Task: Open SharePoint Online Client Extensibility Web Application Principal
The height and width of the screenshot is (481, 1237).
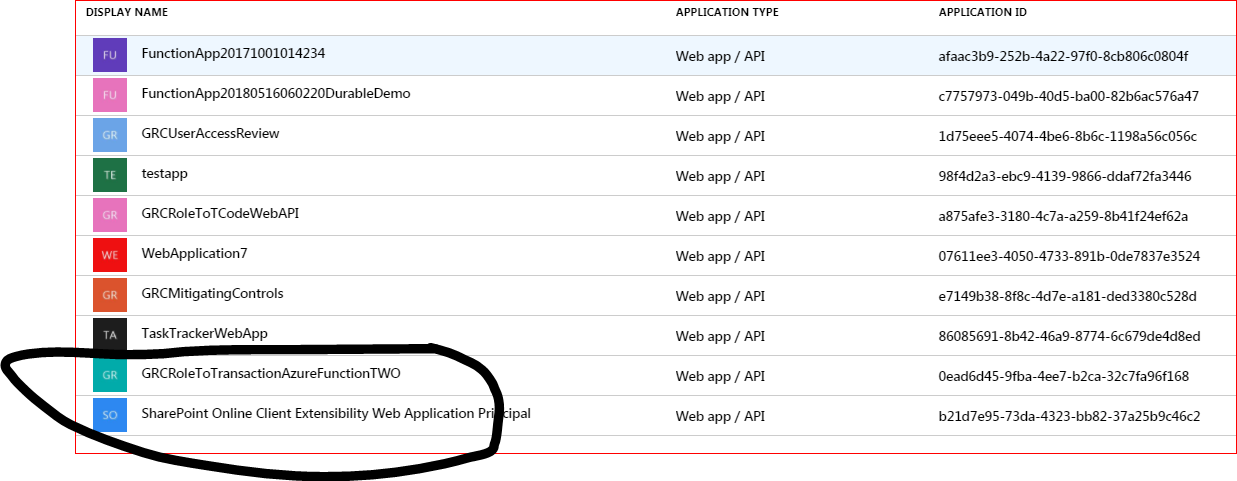Action: click(336, 413)
